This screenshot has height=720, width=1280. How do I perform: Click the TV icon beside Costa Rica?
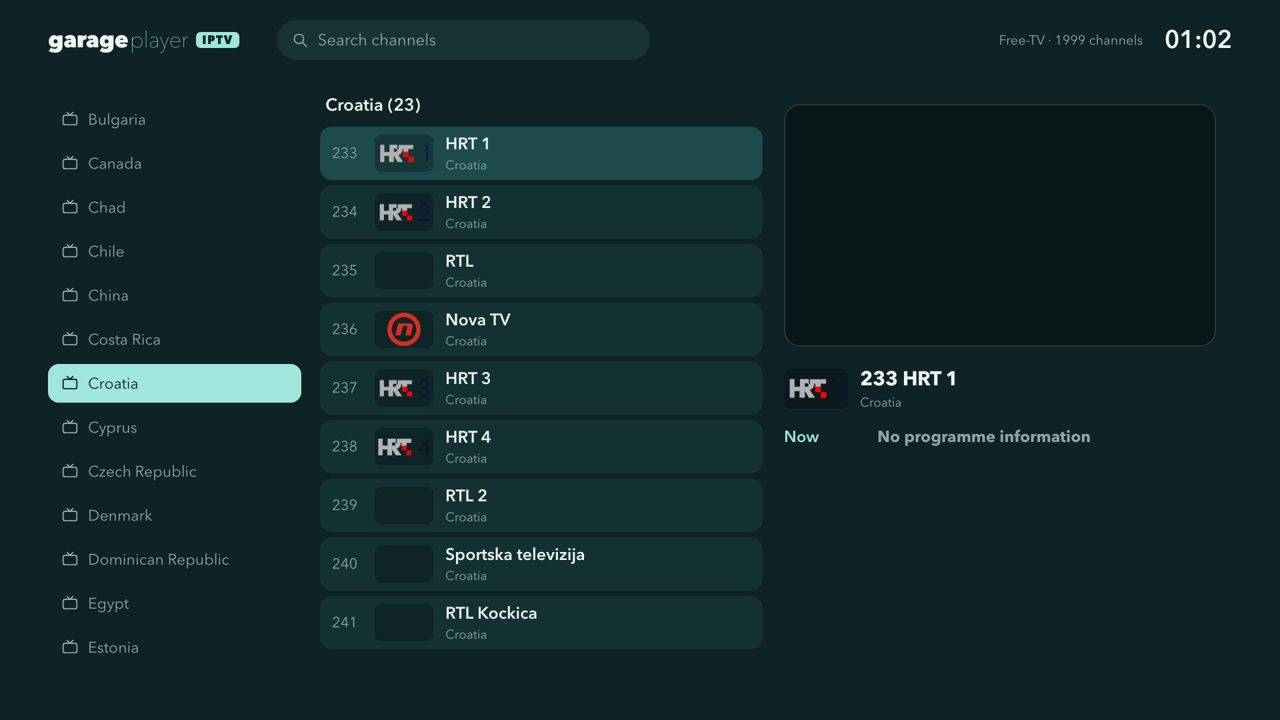pos(70,339)
